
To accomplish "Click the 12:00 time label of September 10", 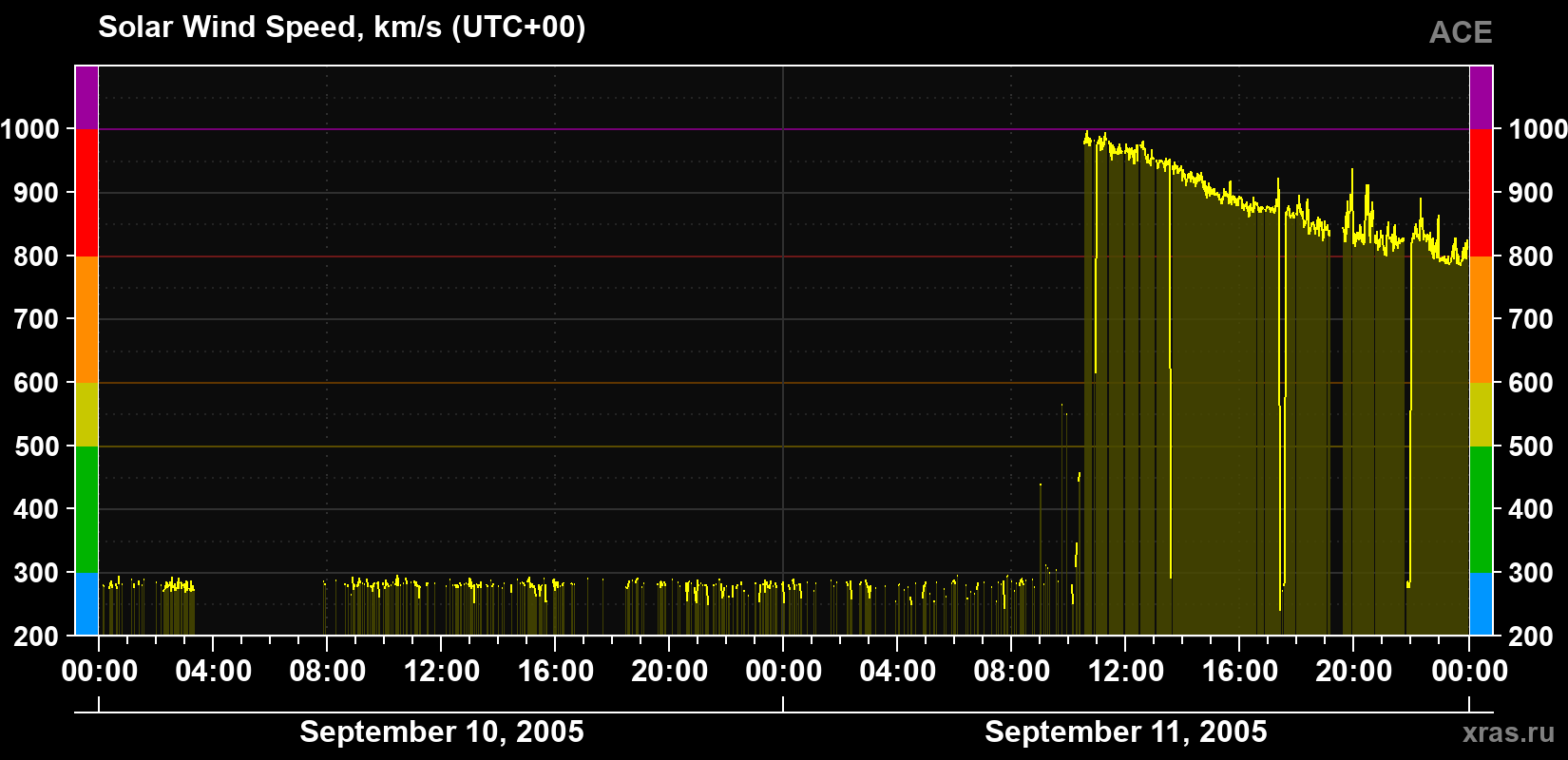I will [x=442, y=672].
